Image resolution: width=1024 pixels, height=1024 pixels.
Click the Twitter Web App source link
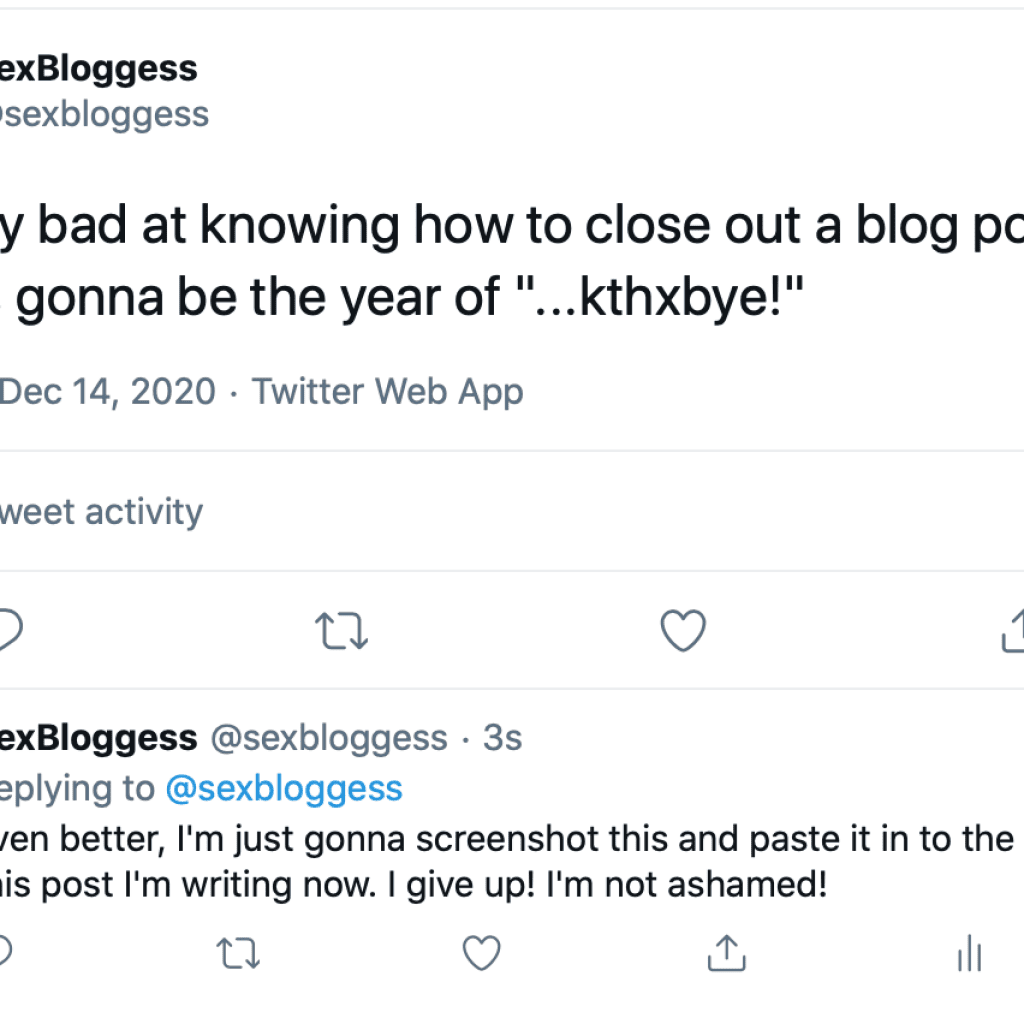[x=388, y=392]
